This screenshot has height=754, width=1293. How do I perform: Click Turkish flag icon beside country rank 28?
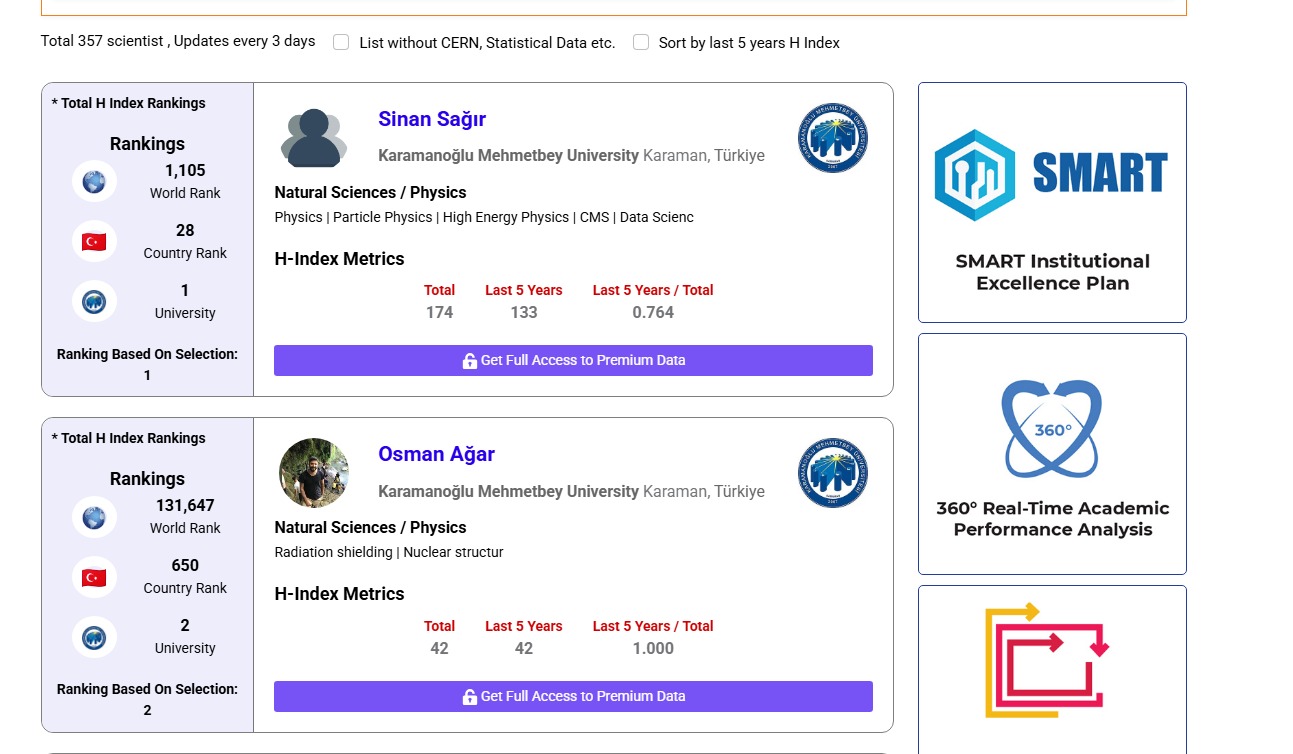(94, 242)
